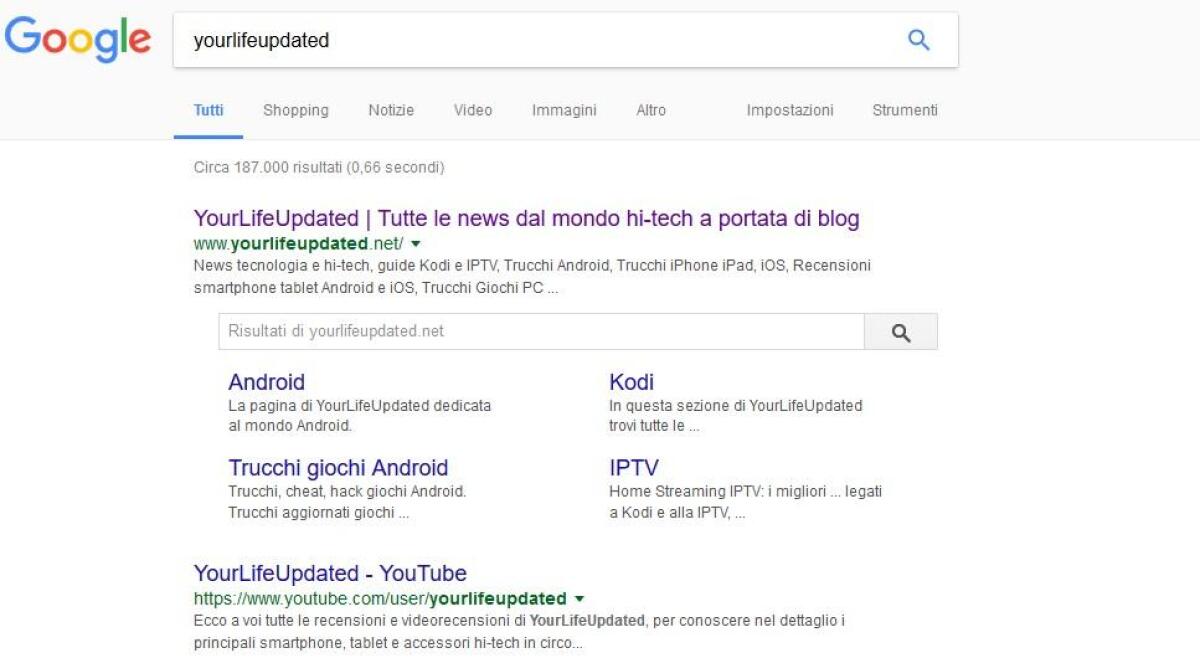Open the Strumenti search tools
This screenshot has width=1200, height=658.
click(904, 110)
